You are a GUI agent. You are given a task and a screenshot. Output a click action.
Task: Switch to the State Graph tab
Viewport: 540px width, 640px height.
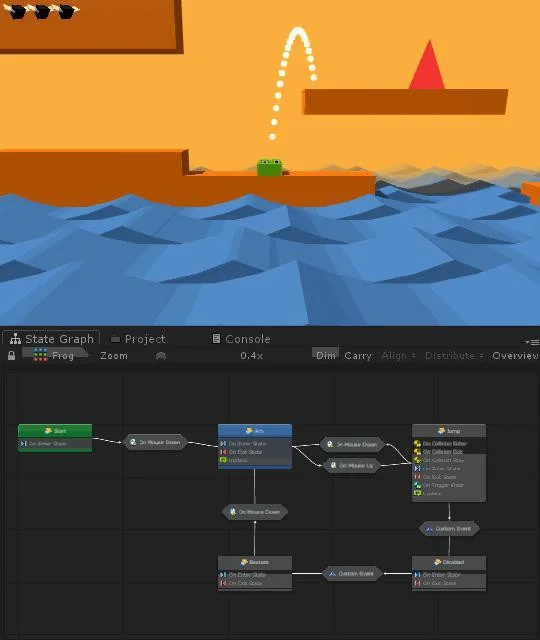pos(51,339)
